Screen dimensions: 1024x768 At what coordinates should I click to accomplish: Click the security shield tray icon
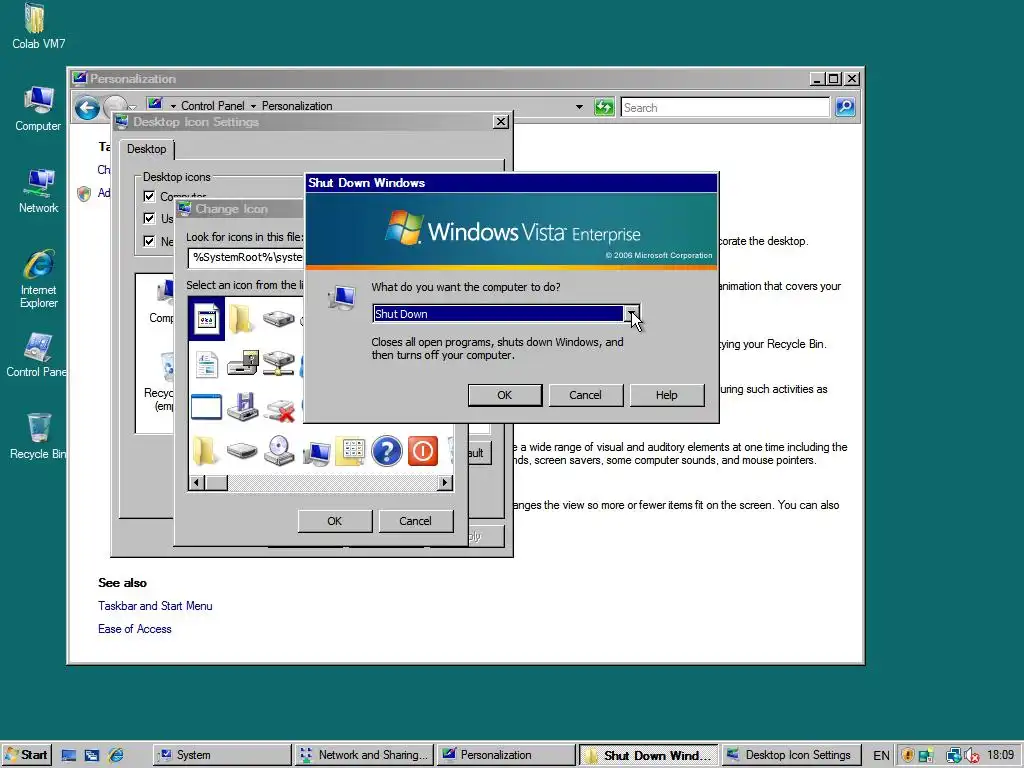tap(907, 756)
